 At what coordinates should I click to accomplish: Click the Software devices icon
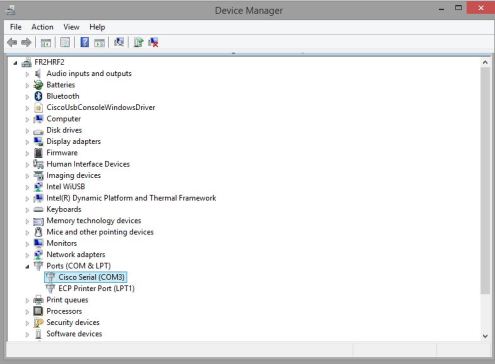pos(38,334)
